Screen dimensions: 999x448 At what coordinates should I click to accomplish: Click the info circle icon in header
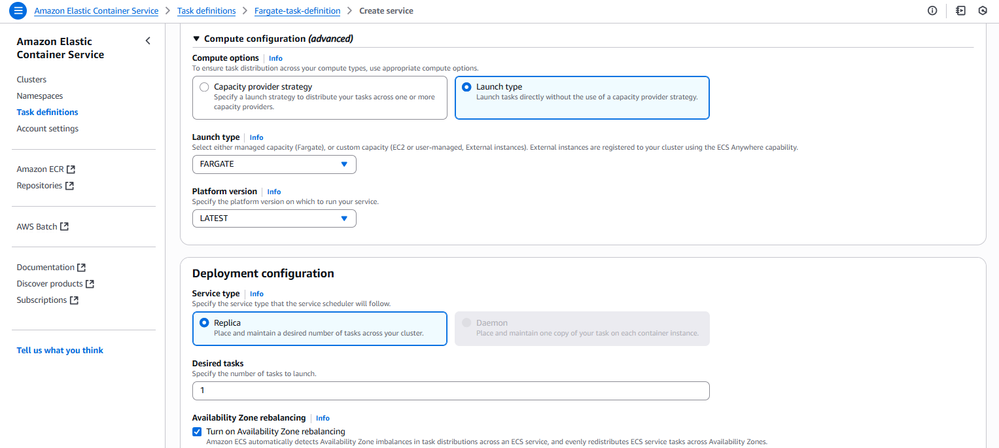coord(932,11)
